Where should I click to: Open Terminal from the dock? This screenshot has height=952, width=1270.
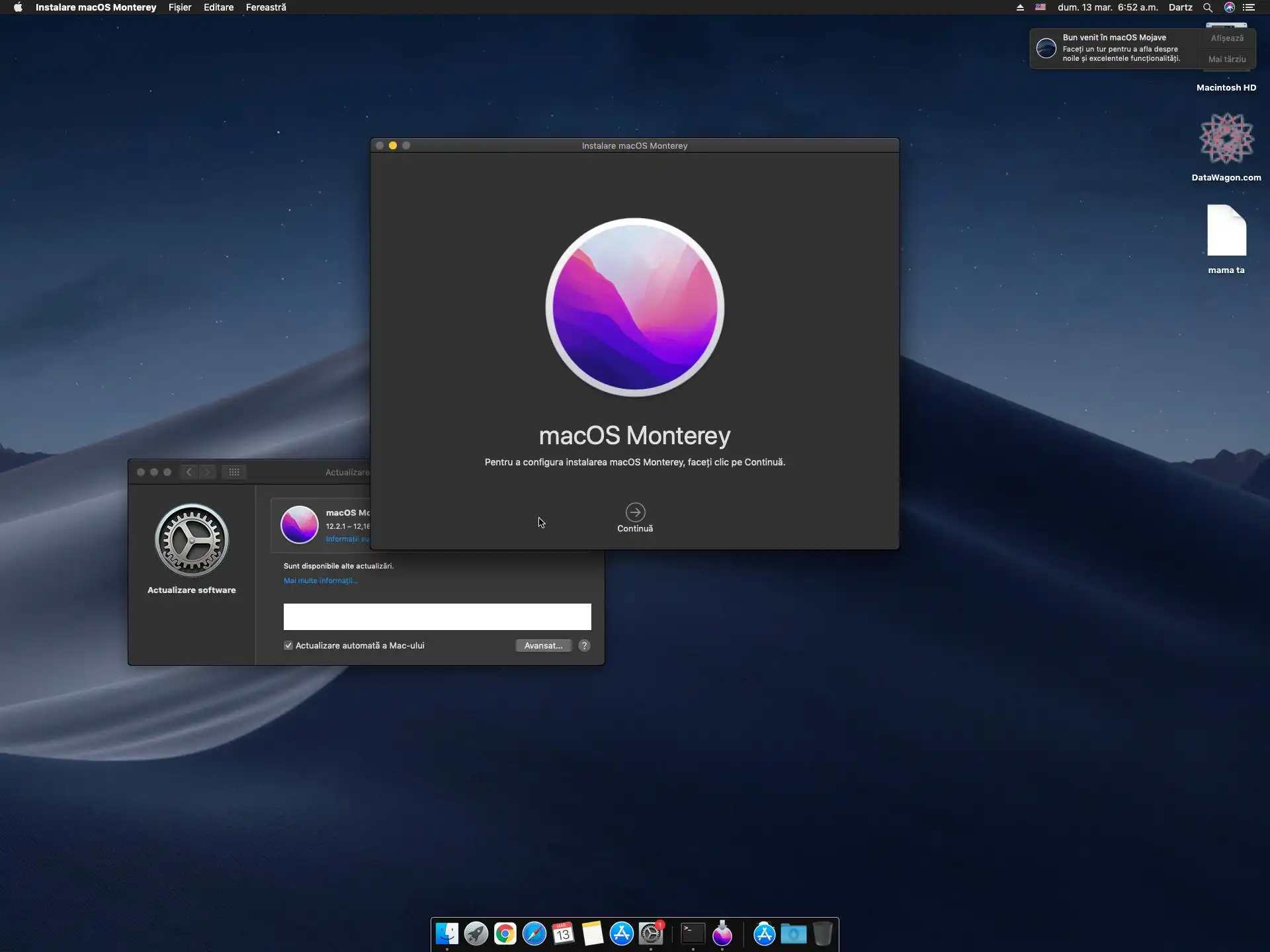[693, 933]
